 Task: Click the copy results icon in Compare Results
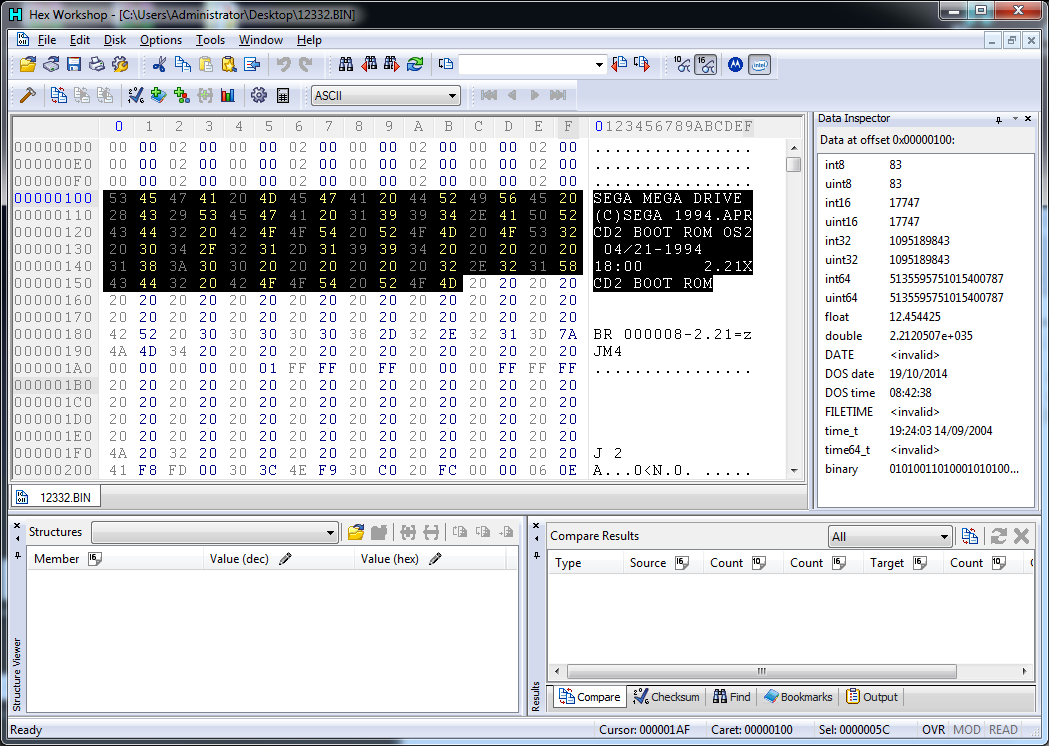point(969,536)
